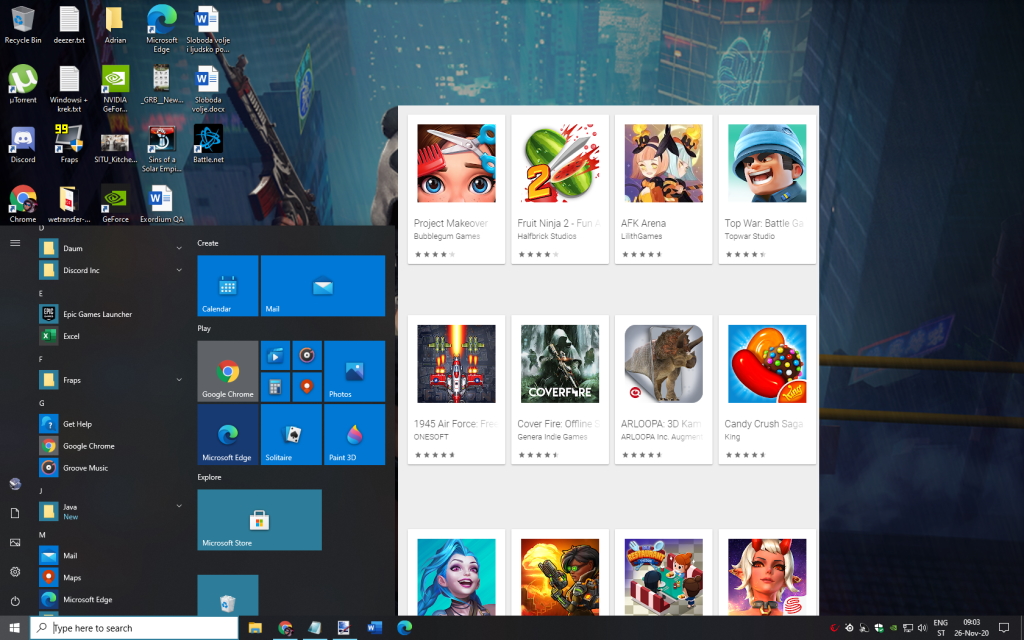The image size is (1024, 640).
Task: Switch to Word on the taskbar
Action: (374, 628)
